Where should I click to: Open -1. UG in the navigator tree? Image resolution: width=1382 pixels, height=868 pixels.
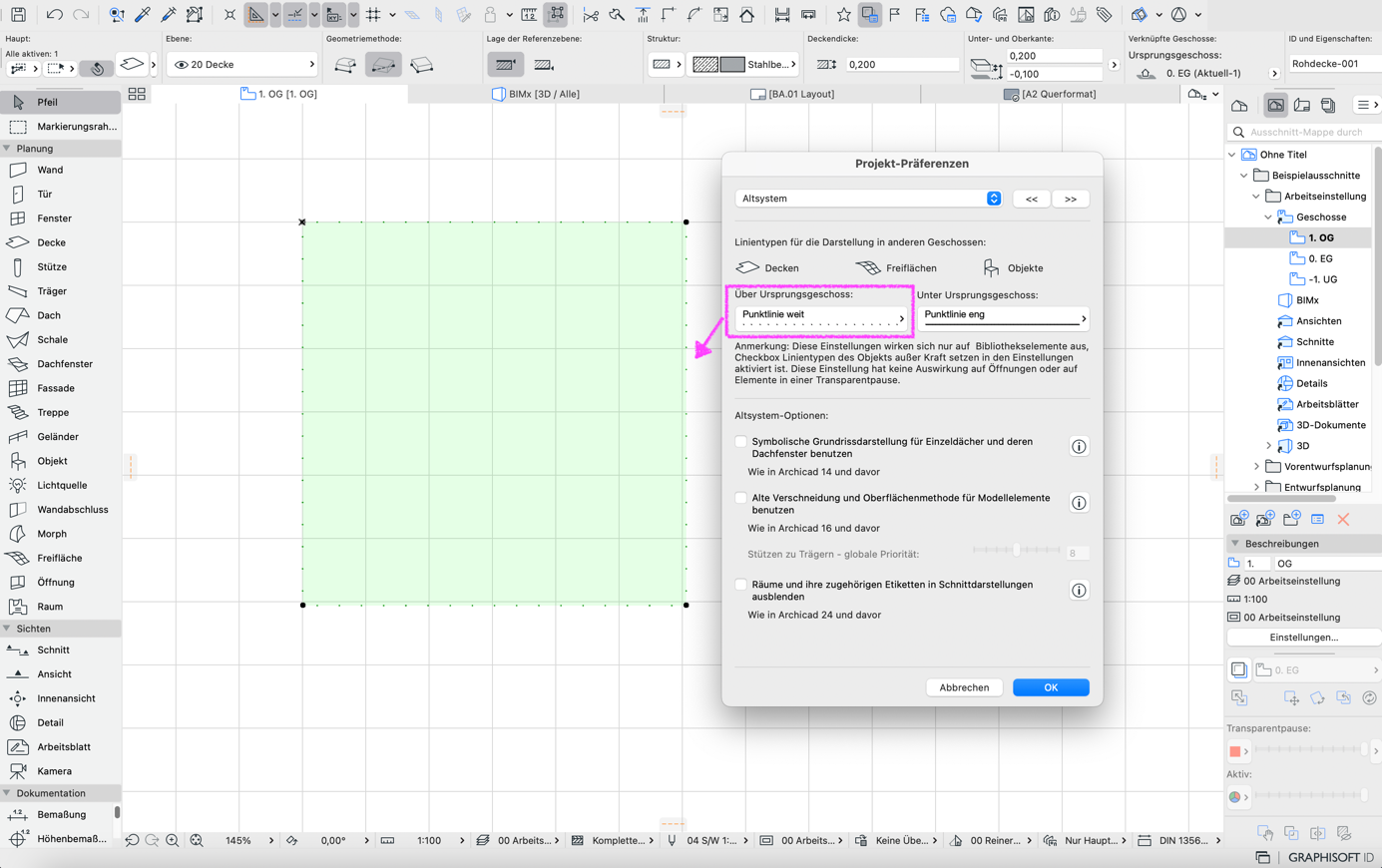pos(1322,279)
